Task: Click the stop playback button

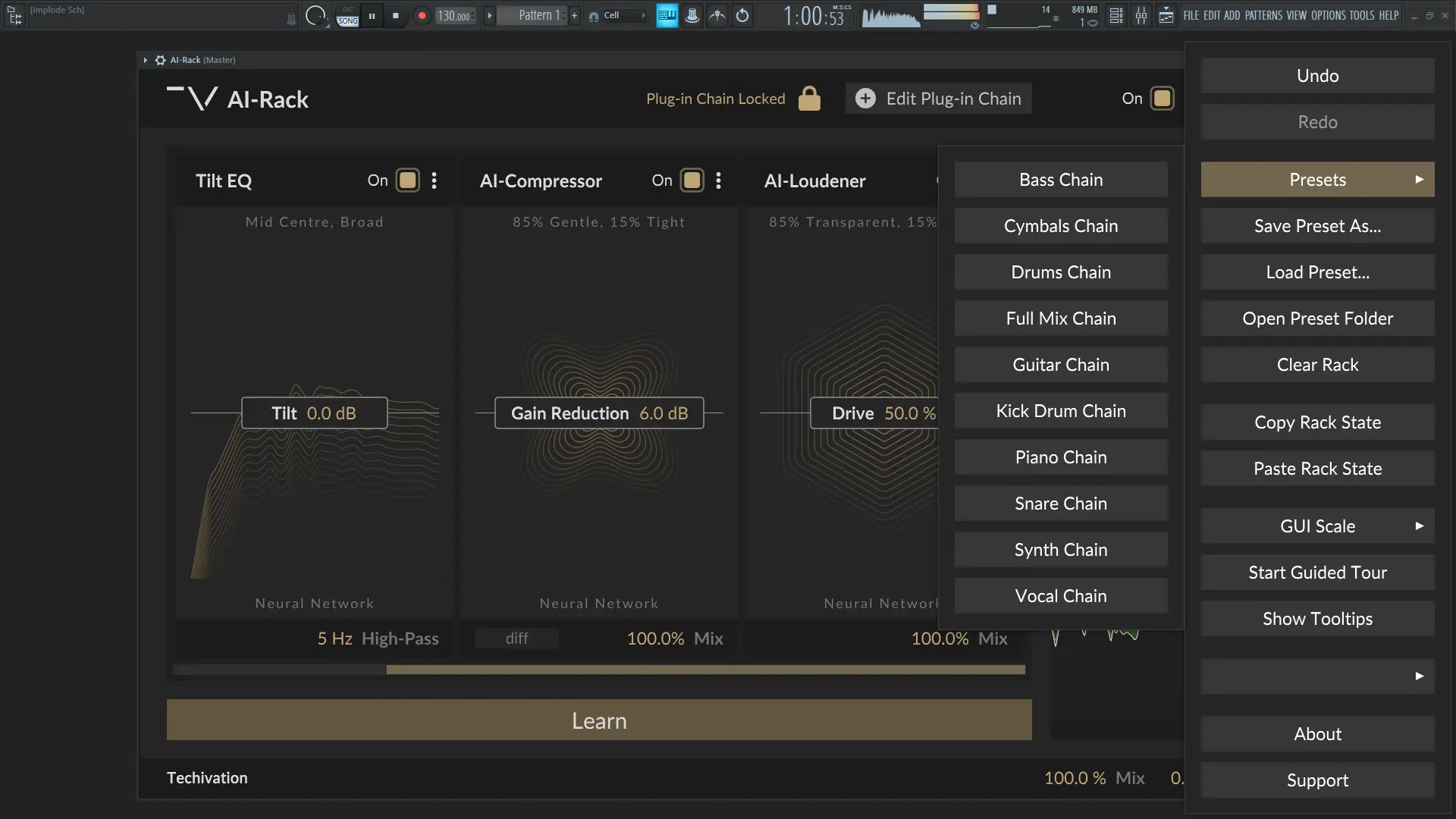Action: [x=395, y=15]
